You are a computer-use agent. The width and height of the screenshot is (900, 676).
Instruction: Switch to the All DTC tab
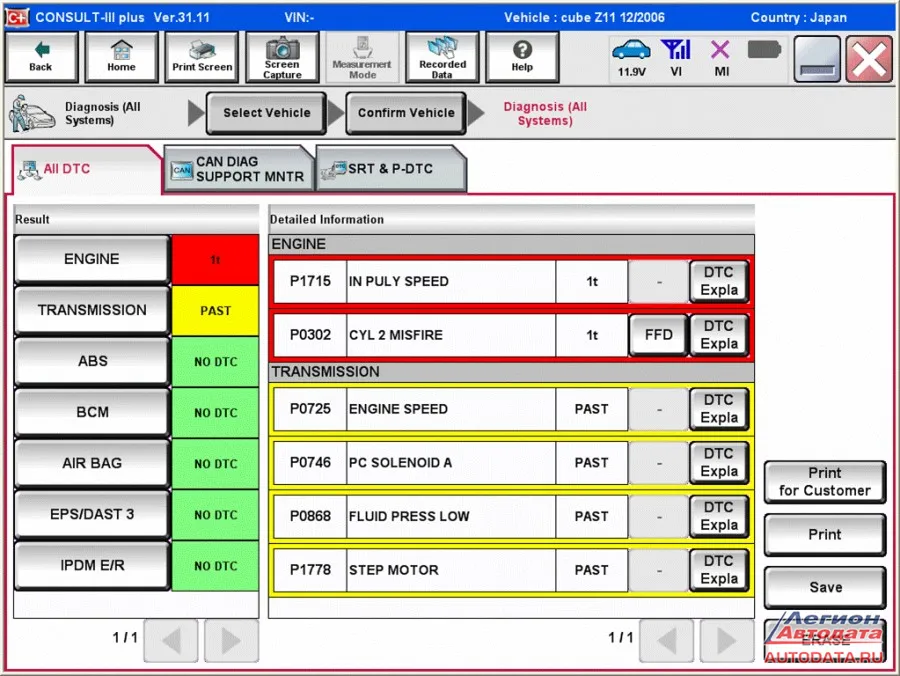86,169
